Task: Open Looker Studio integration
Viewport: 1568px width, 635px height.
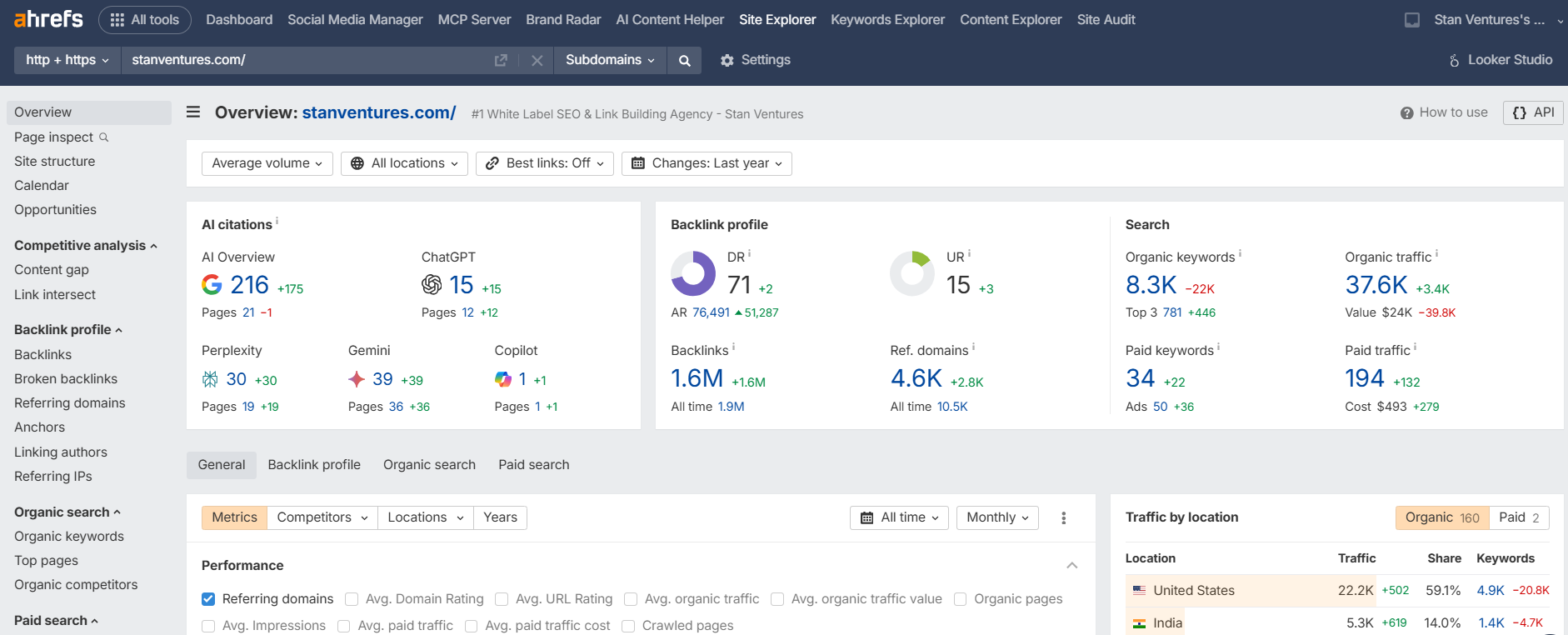Action: [x=1501, y=60]
